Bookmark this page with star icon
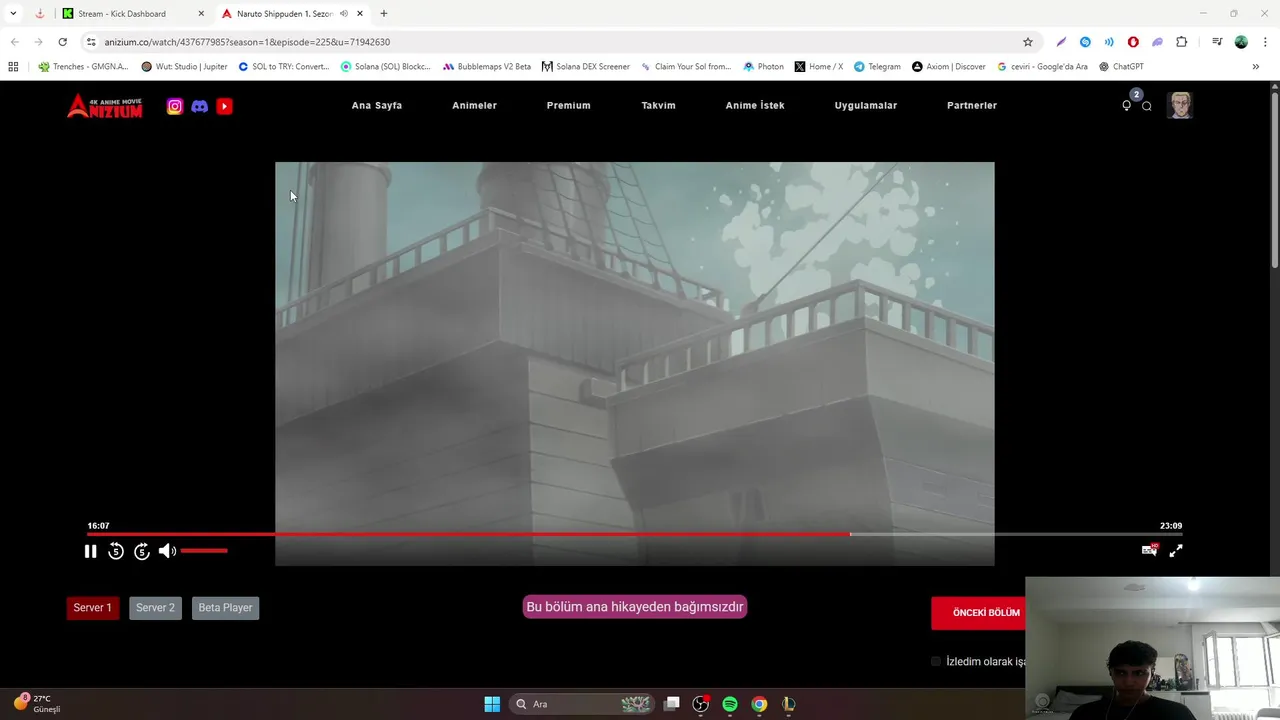 [1027, 42]
